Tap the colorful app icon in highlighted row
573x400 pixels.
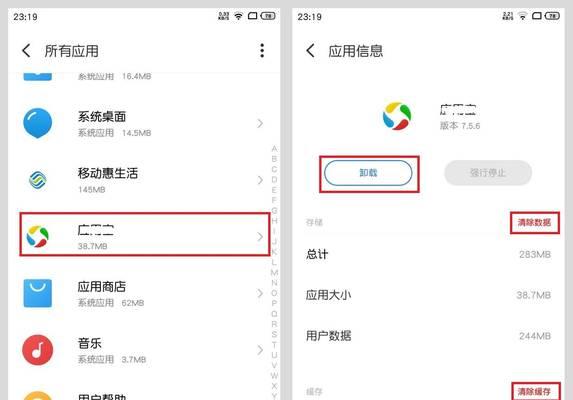coord(38,236)
